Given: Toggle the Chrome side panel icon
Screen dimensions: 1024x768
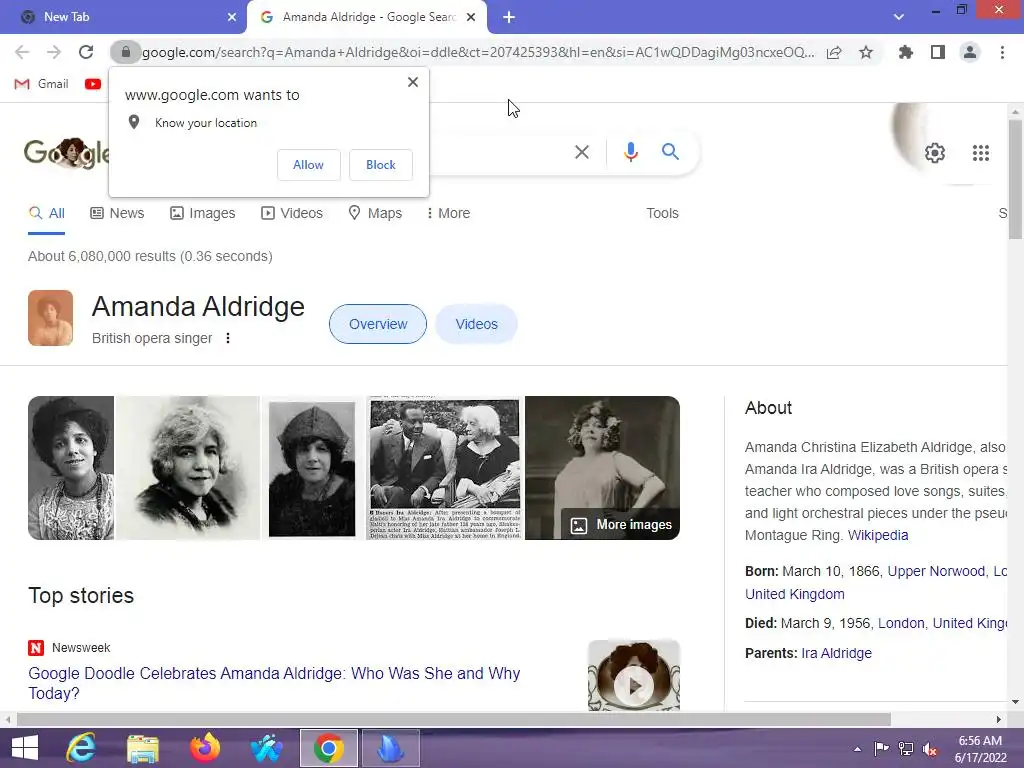Looking at the screenshot, I should 938,52.
